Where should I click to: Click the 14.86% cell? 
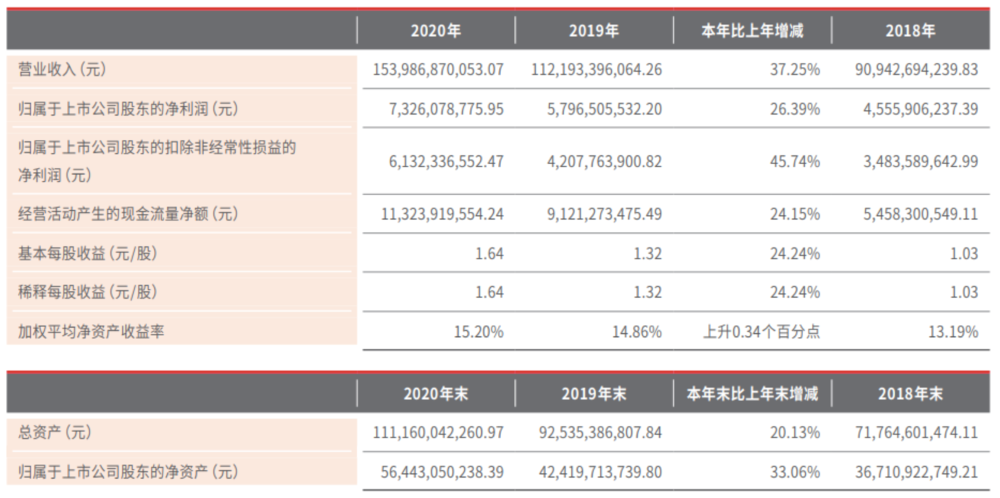pyautogui.click(x=636, y=331)
